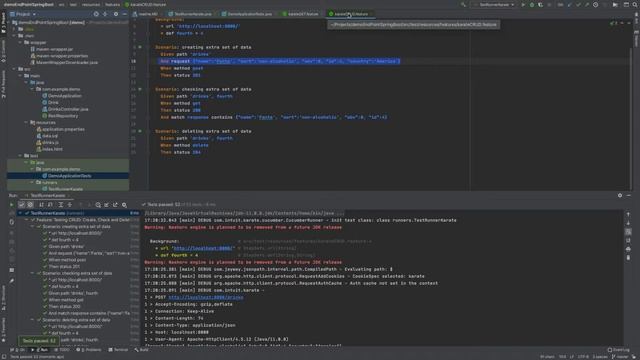Viewport: 640px width, 360px height.
Task: Debug TestRunnerKarate from top toolbar
Action: [531, 5]
